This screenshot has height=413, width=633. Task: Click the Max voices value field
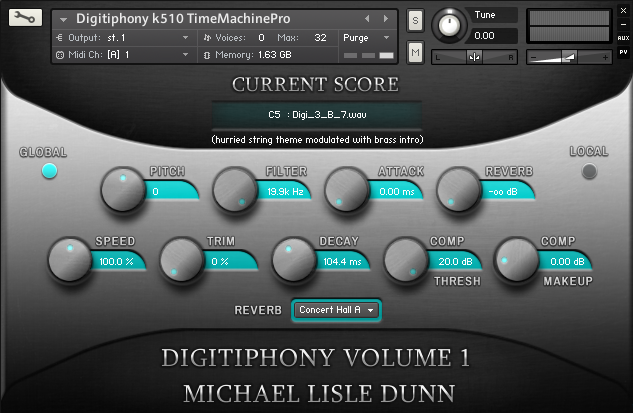[320, 37]
